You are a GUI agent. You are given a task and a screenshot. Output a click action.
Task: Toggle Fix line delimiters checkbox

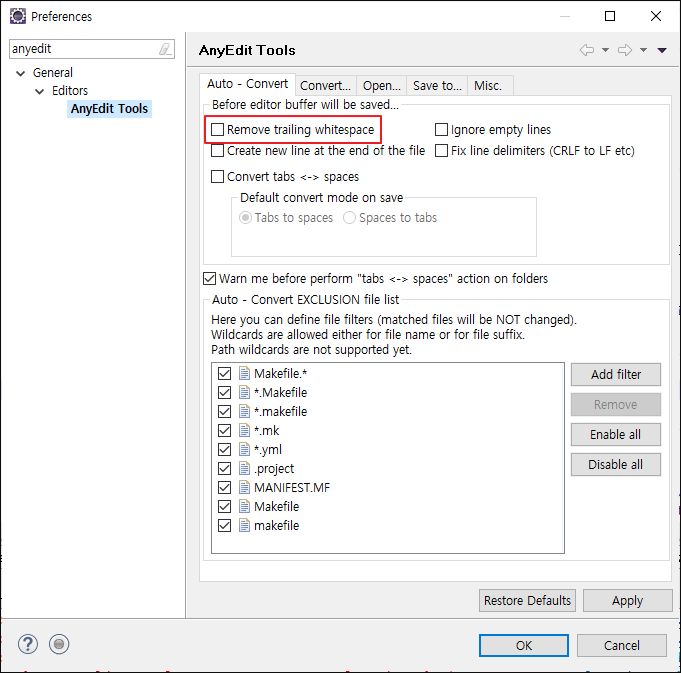click(x=441, y=150)
